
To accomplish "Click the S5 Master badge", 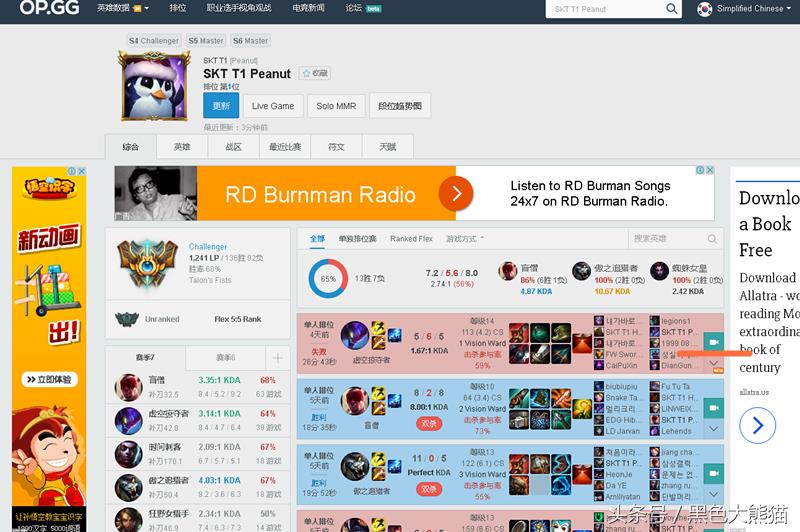I will (206, 40).
